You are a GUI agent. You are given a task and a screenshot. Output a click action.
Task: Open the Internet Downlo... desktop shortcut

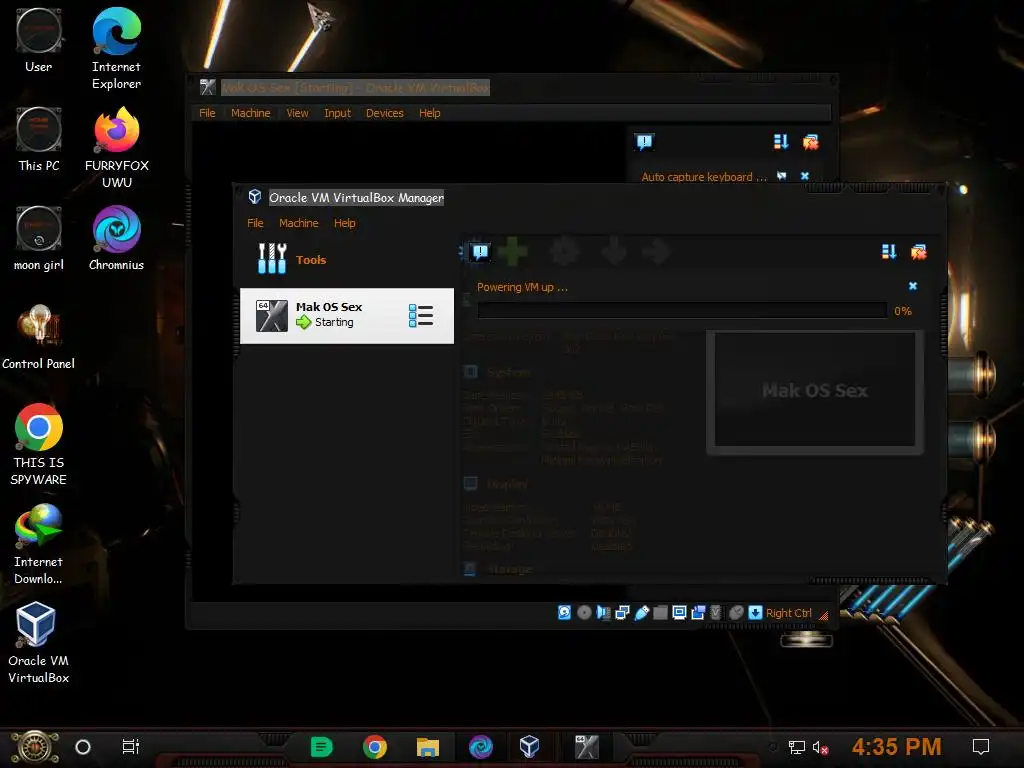click(39, 543)
